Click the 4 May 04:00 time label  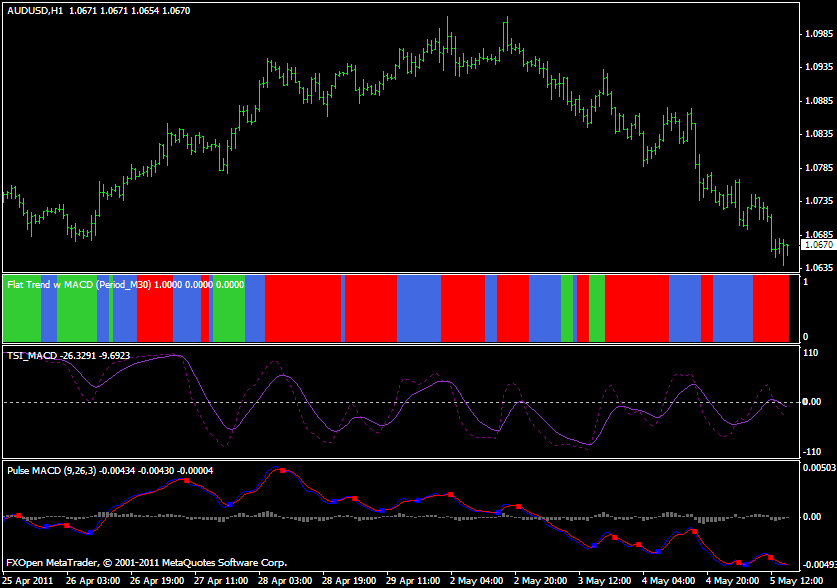point(668,581)
